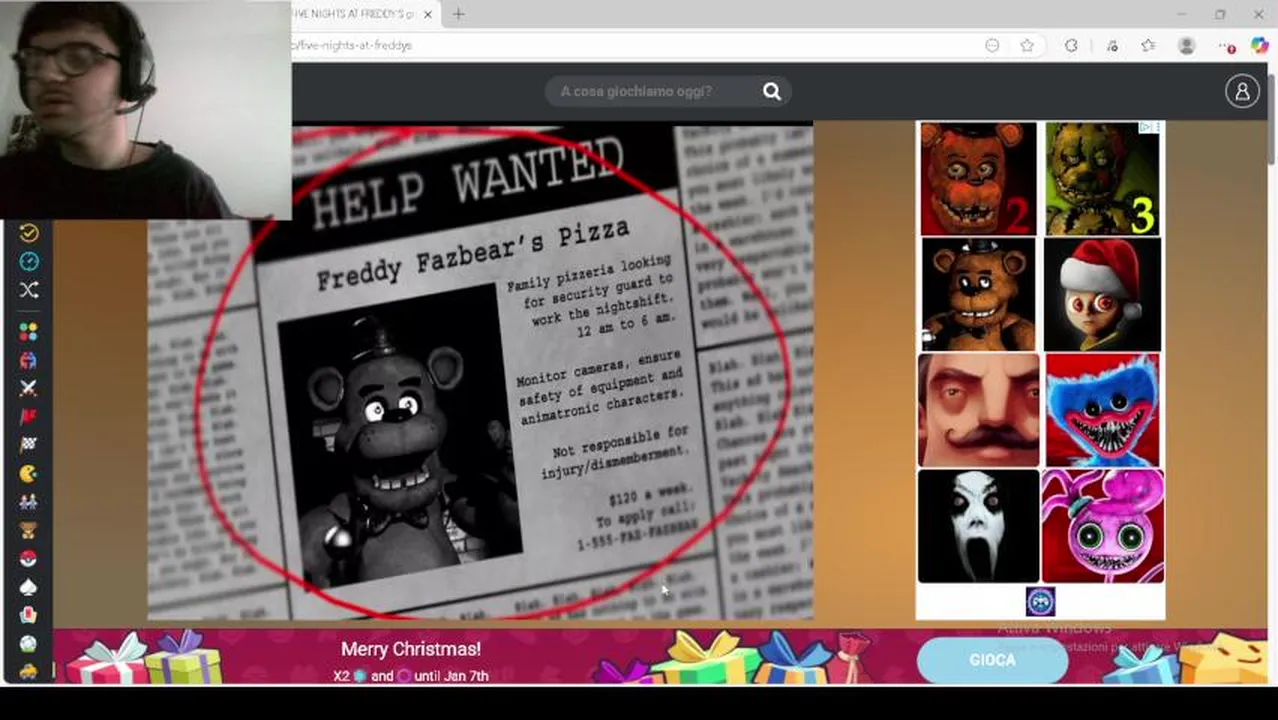Open the white ghost face game thumbnail
This screenshot has width=1278, height=720.
978,526
